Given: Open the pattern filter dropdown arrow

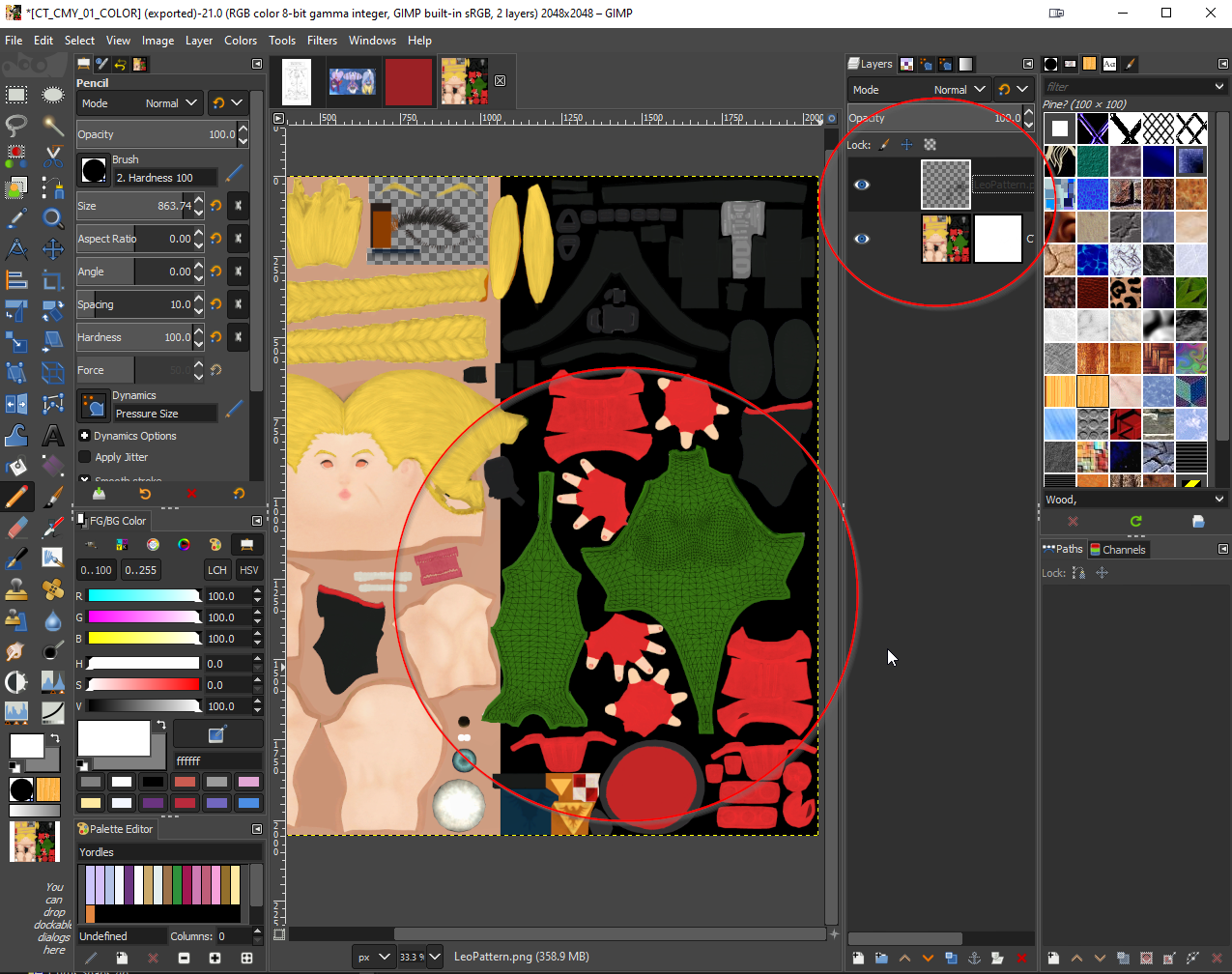Looking at the screenshot, I should [x=1219, y=87].
